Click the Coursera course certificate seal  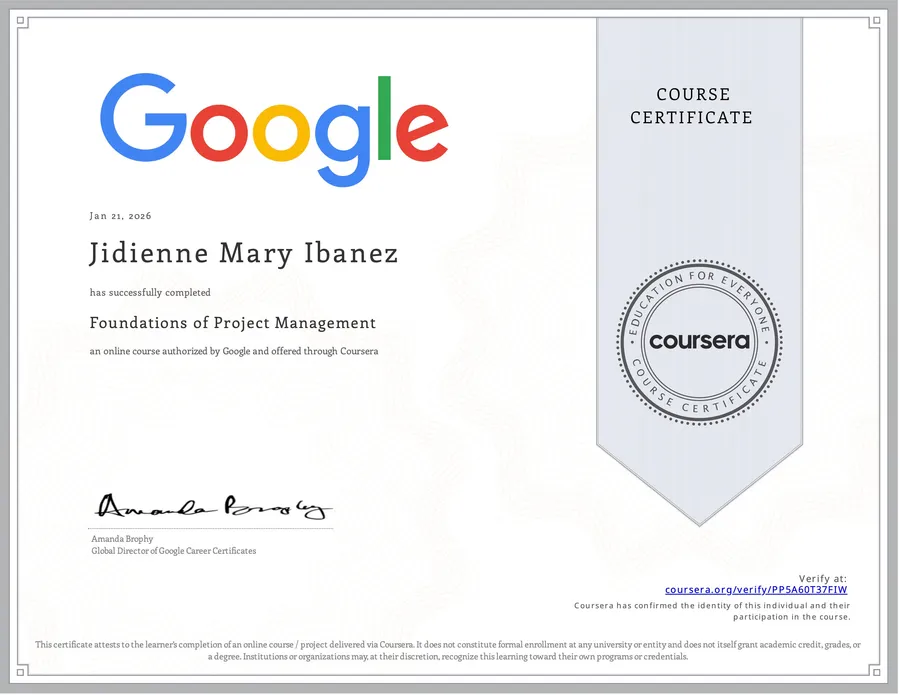(x=699, y=342)
